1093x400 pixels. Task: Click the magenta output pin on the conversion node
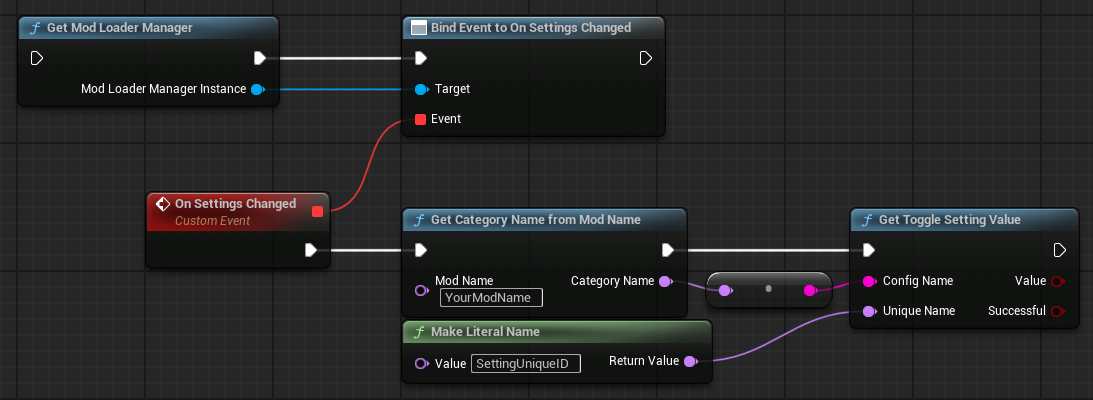coord(809,290)
